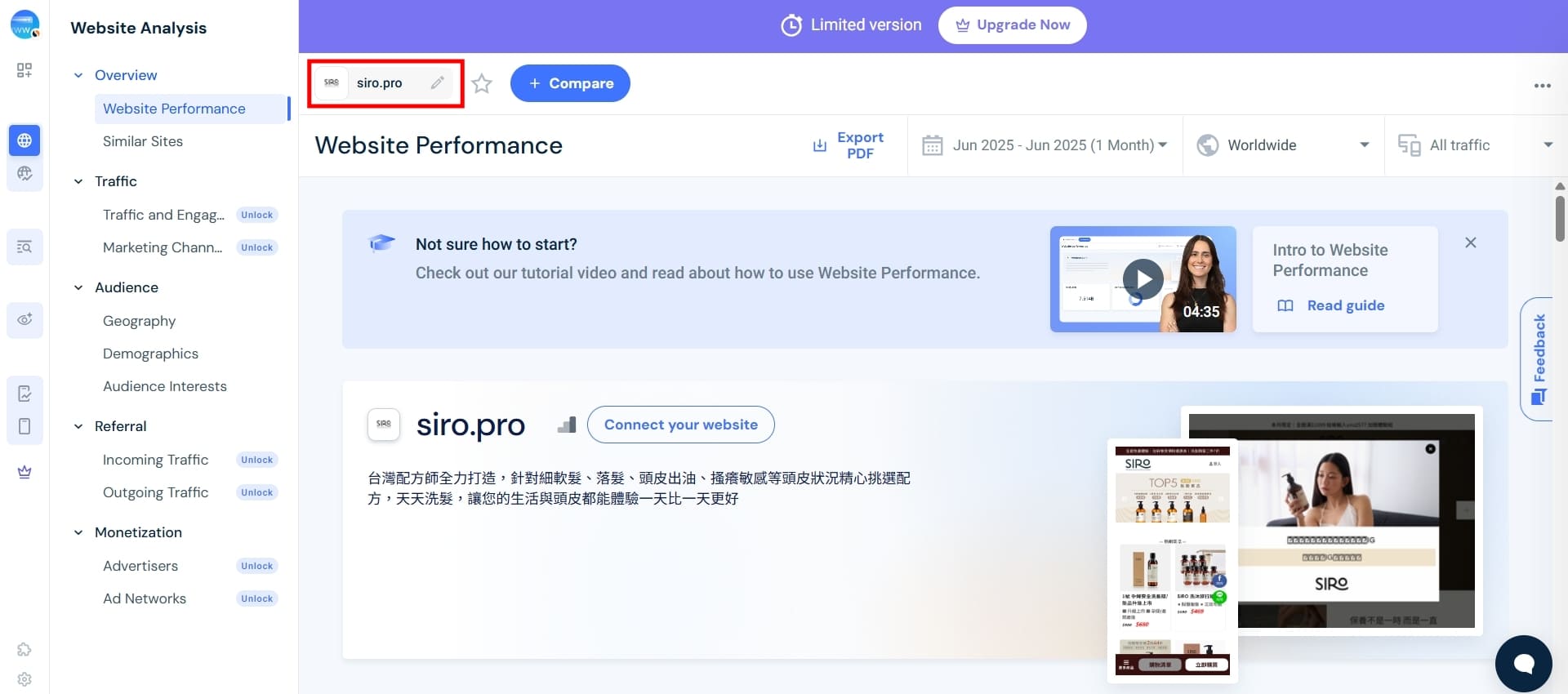Click the bar-chart rank icon beside siro.pro
1568x694 pixels.
[x=567, y=425]
